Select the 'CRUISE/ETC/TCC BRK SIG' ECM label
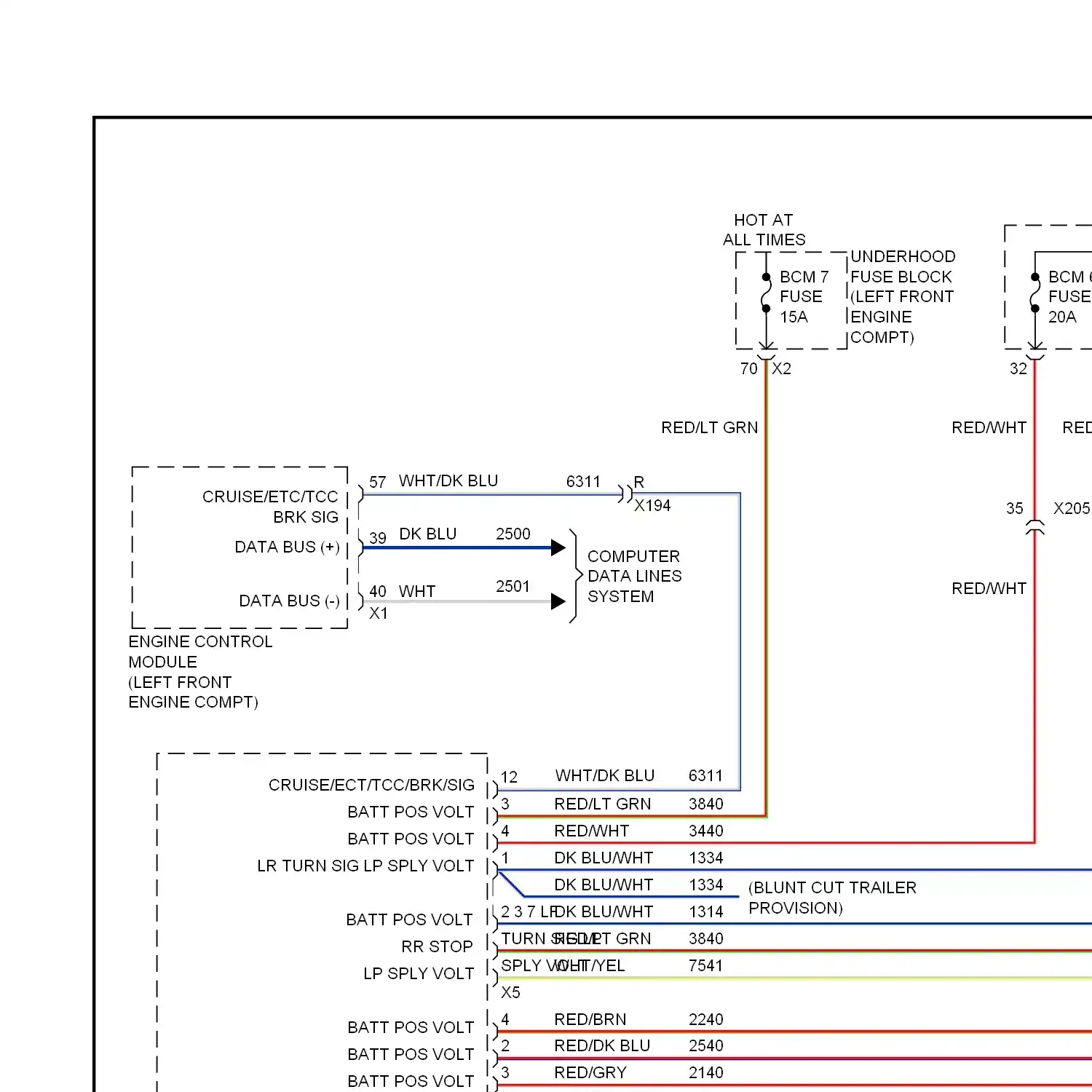Screen dimensions: 1092x1092 [x=270, y=507]
